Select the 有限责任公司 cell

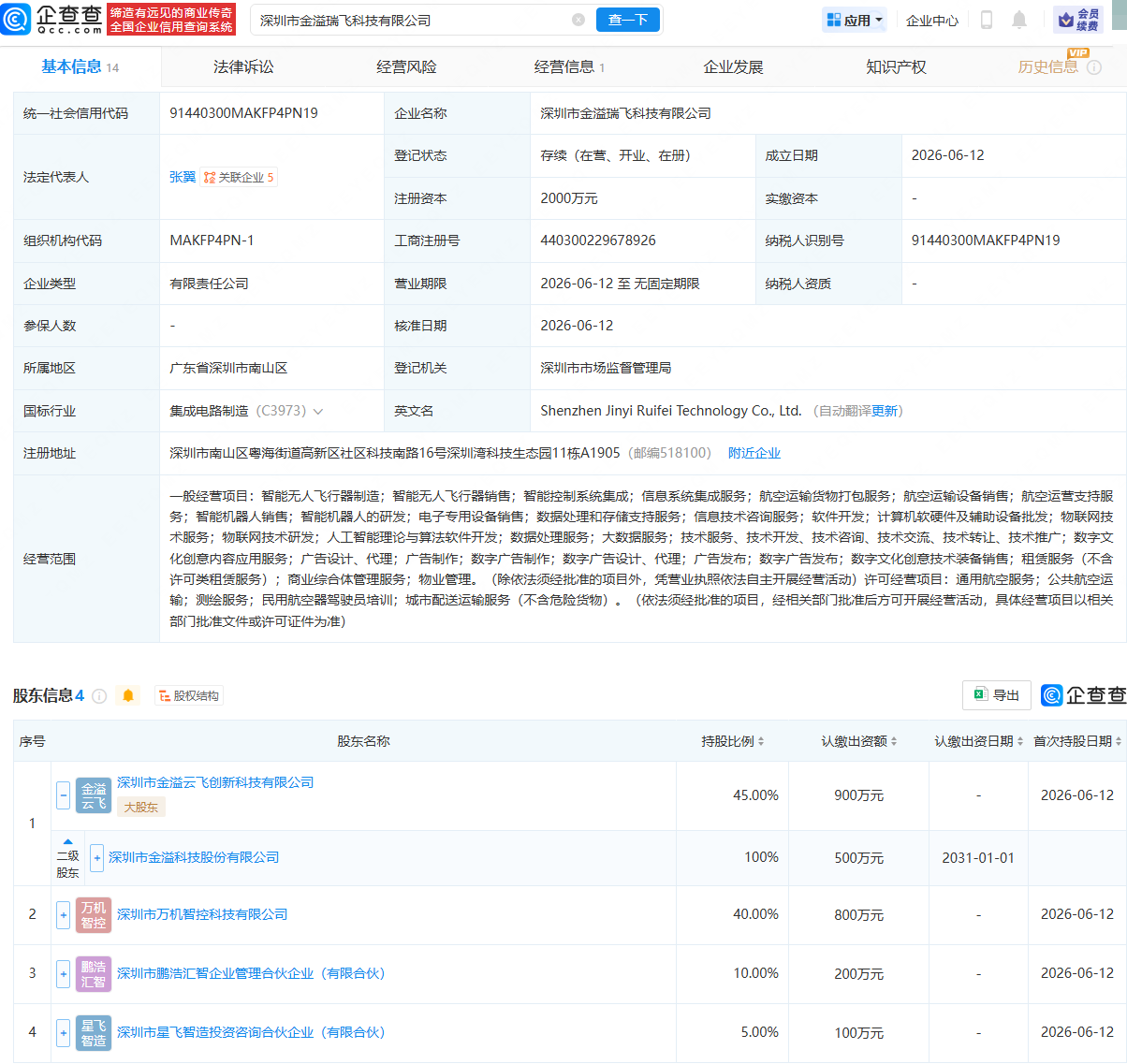209,284
